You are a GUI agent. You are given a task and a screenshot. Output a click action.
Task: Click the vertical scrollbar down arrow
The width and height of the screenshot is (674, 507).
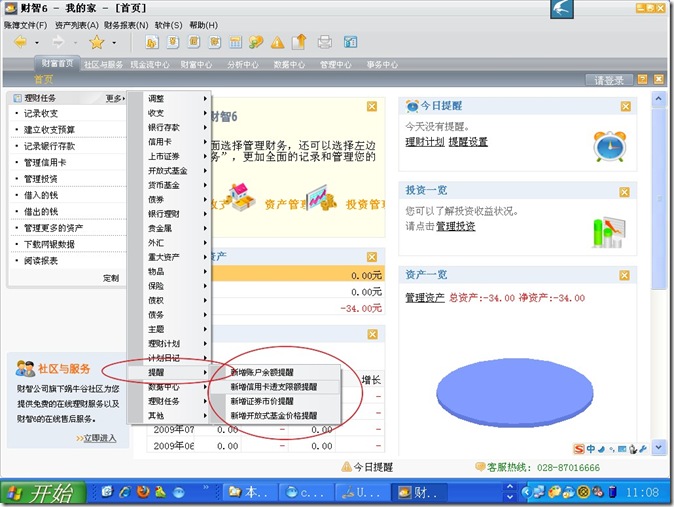pyautogui.click(x=659, y=448)
